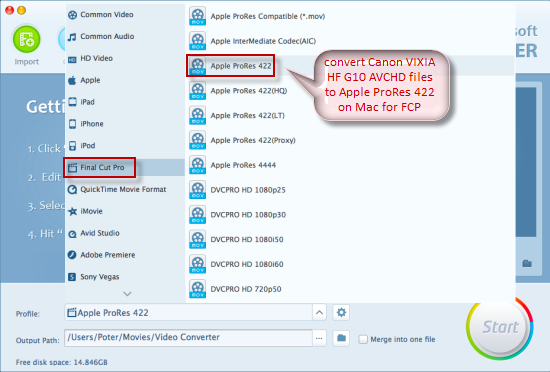Click the Output Path field
550x372 pixels.
coord(188,338)
